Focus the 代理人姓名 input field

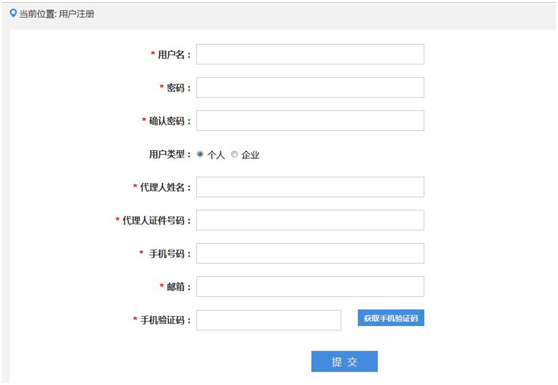(310, 187)
